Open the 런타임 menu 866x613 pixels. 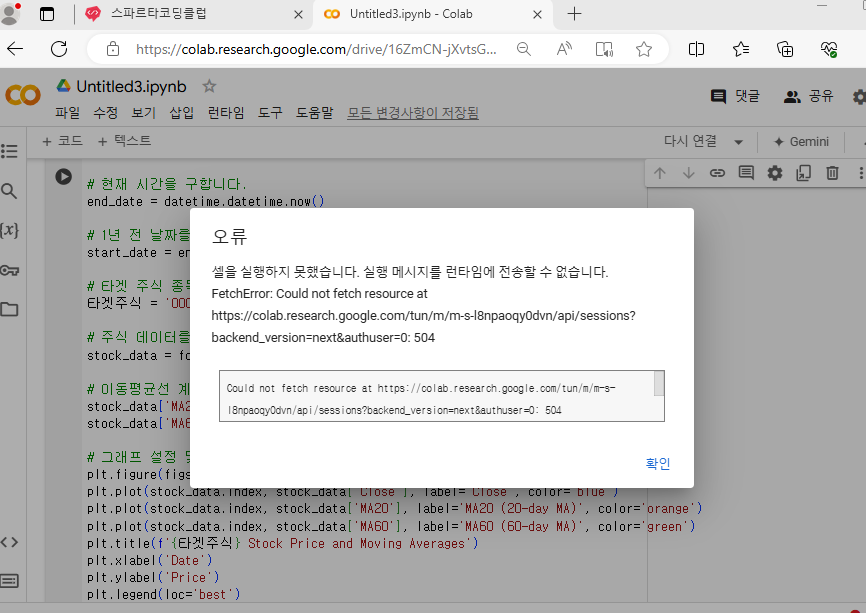click(226, 113)
